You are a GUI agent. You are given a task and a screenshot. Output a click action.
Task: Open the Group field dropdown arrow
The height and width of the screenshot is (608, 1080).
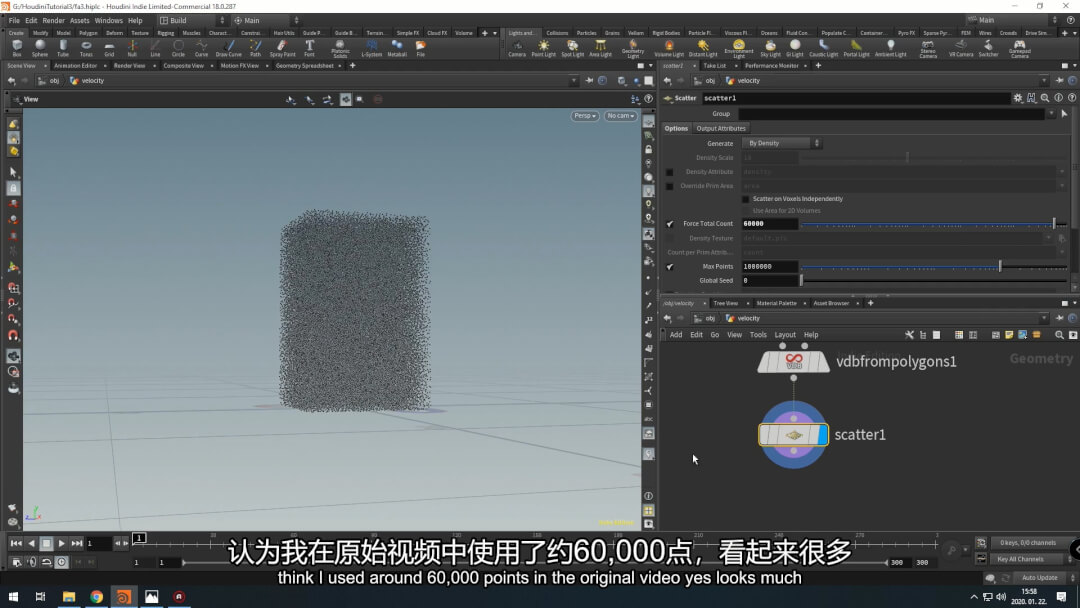pyautogui.click(x=1051, y=114)
